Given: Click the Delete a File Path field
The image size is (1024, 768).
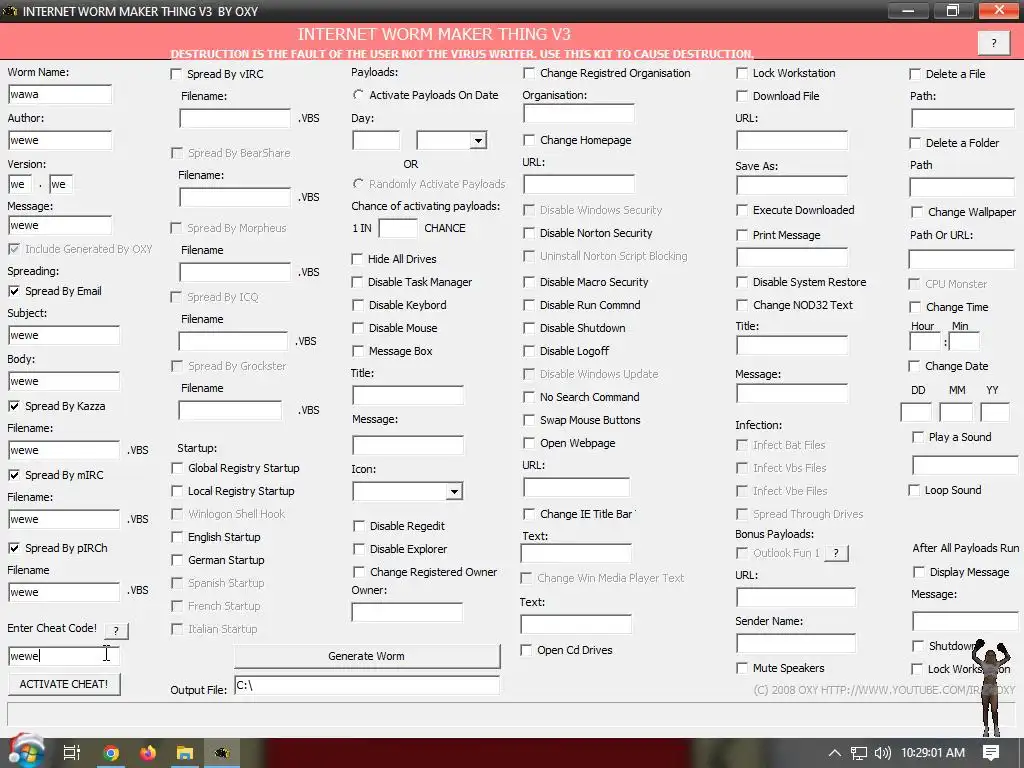Looking at the screenshot, I should [x=963, y=119].
